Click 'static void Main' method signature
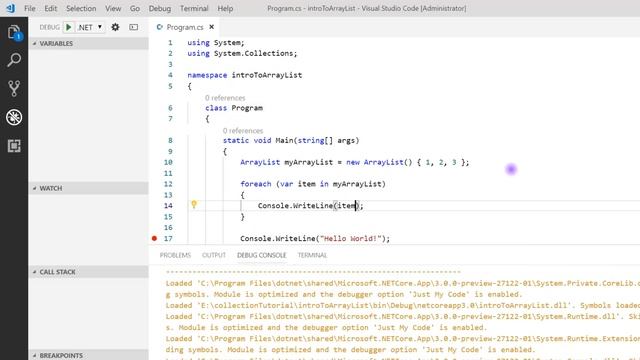Image resolution: width=640 pixels, height=360 pixels. (291, 140)
